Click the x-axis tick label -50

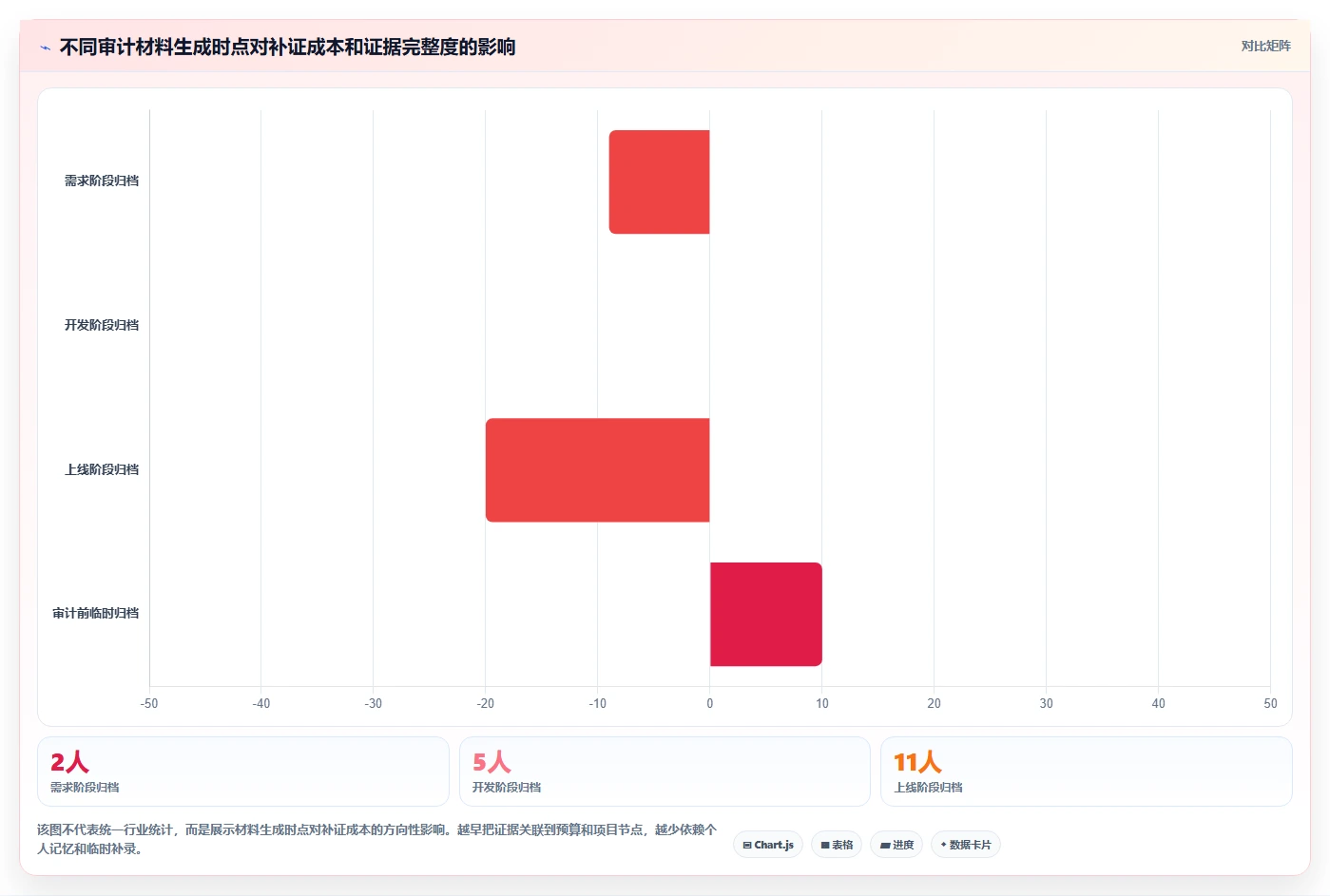(149, 703)
